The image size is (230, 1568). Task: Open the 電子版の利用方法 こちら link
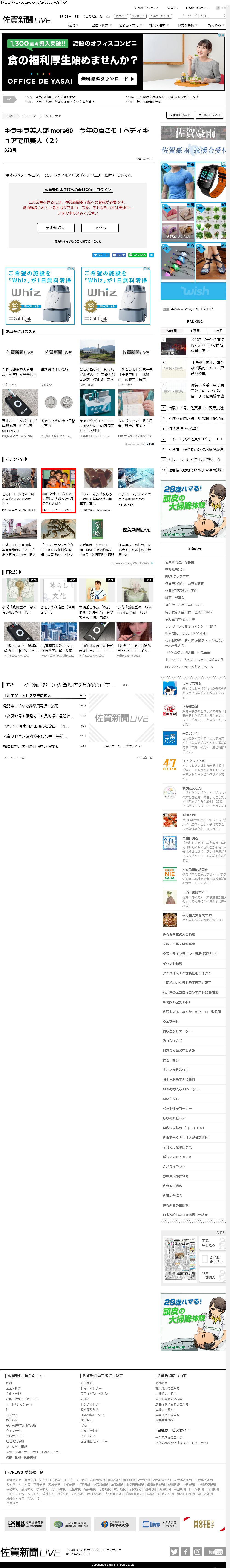97,241
